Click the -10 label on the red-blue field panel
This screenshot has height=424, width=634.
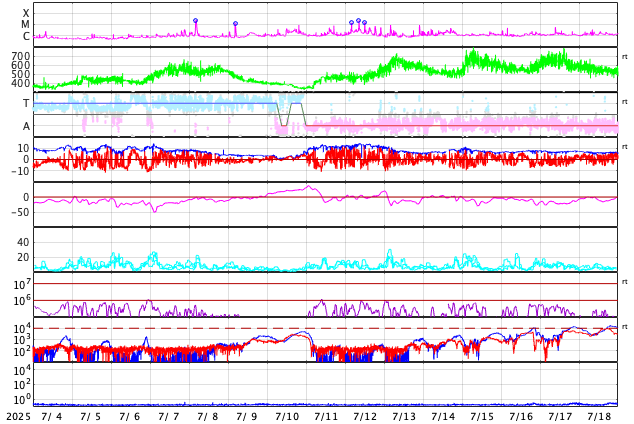tap(21, 171)
